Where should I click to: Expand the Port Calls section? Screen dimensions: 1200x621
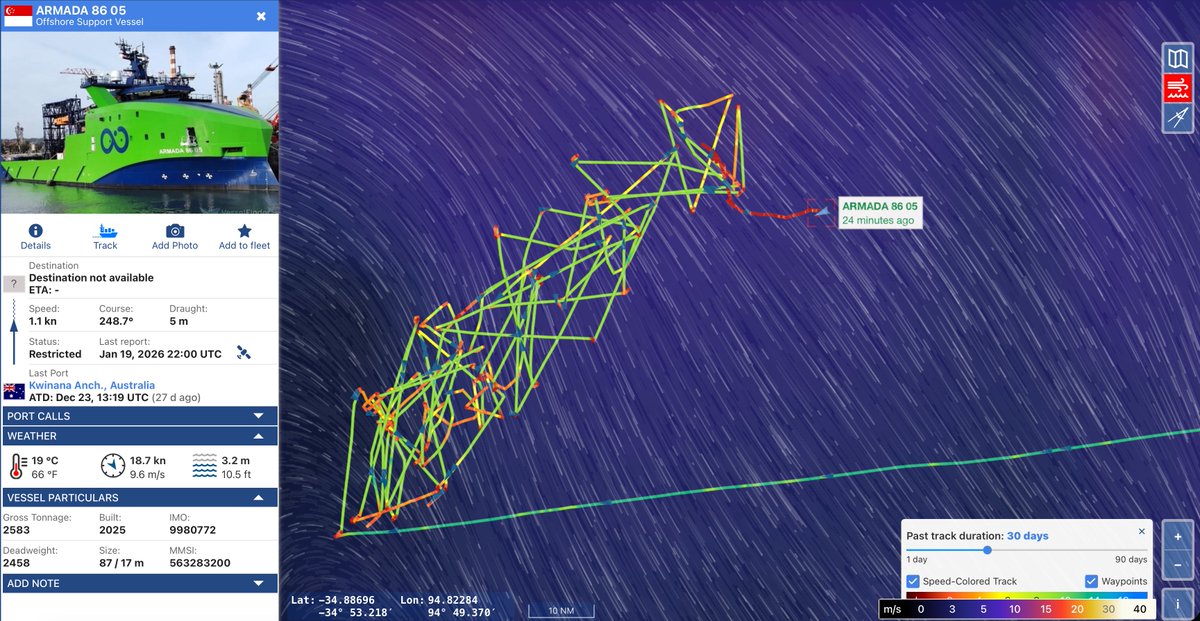140,416
